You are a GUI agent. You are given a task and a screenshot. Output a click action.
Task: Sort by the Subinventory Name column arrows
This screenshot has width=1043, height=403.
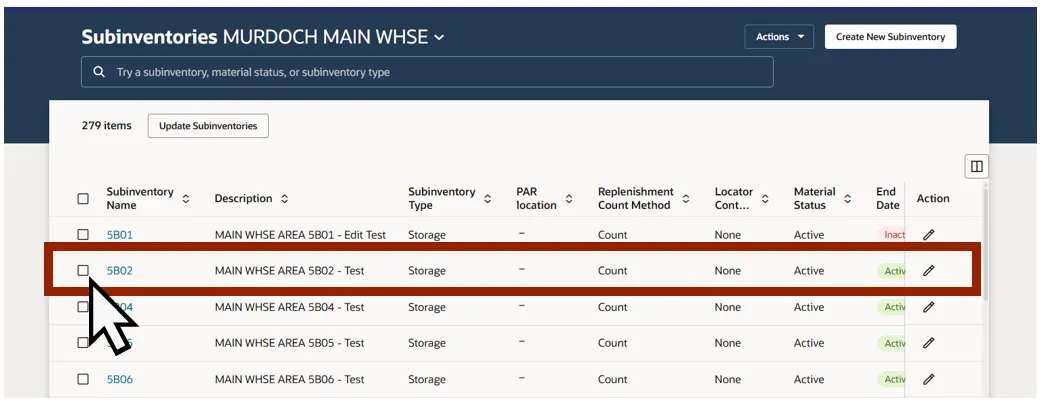[186, 199]
